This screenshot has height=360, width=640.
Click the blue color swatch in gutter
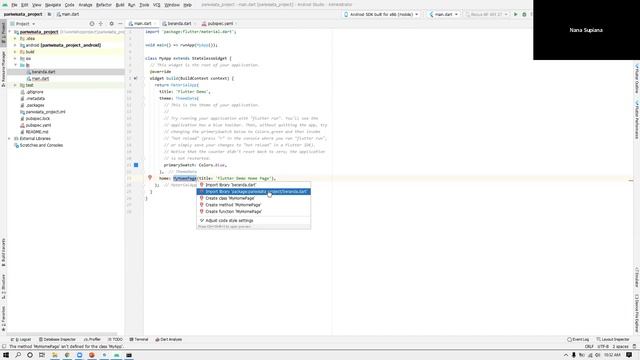click(x=136, y=165)
